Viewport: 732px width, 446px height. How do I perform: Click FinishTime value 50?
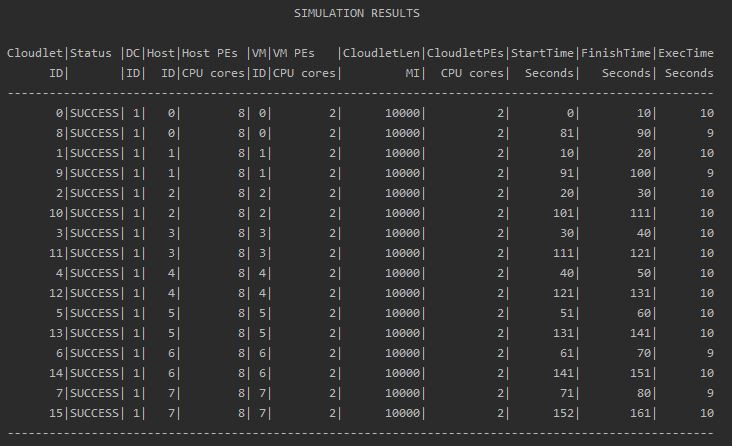coord(644,273)
